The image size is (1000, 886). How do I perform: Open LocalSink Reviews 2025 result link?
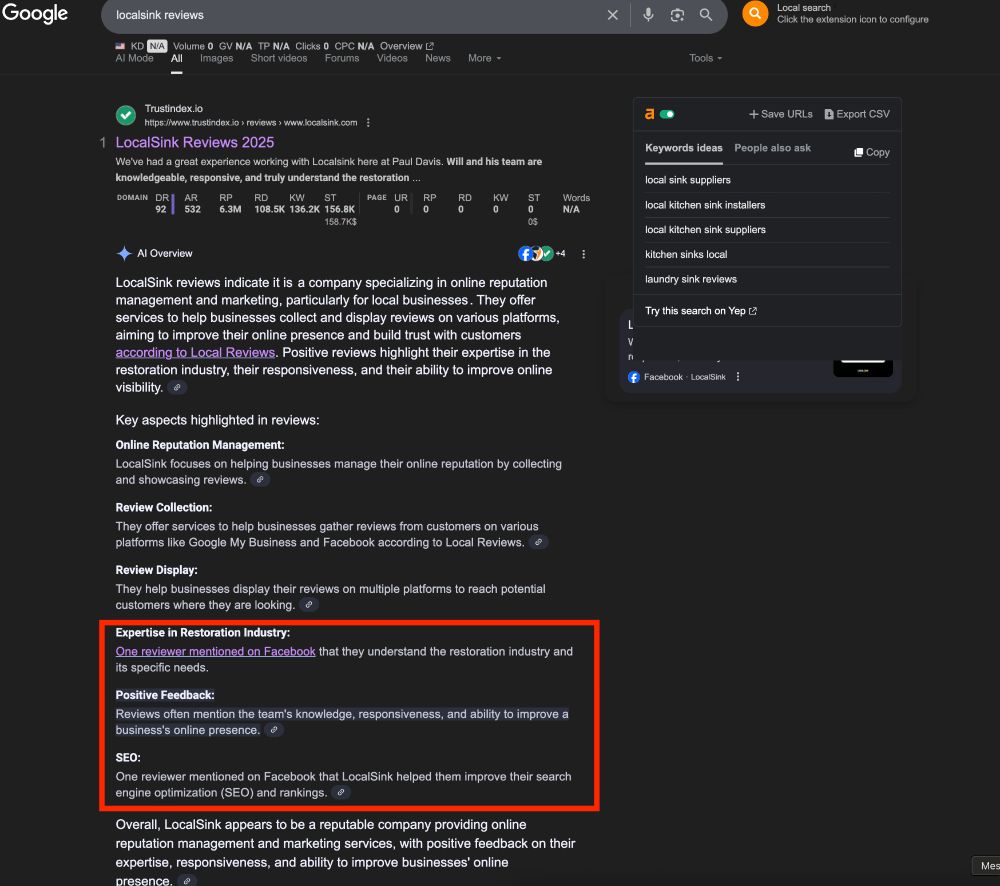pos(195,142)
